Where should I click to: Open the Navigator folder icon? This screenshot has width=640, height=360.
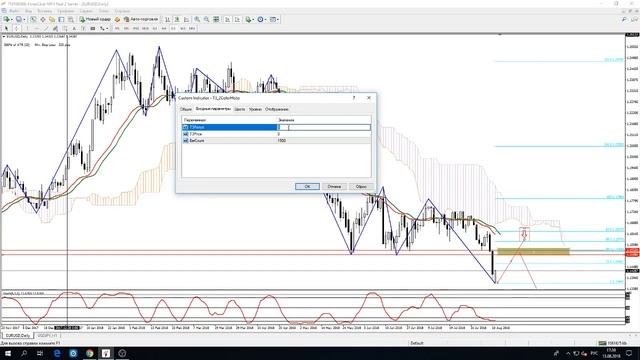[x=52, y=19]
